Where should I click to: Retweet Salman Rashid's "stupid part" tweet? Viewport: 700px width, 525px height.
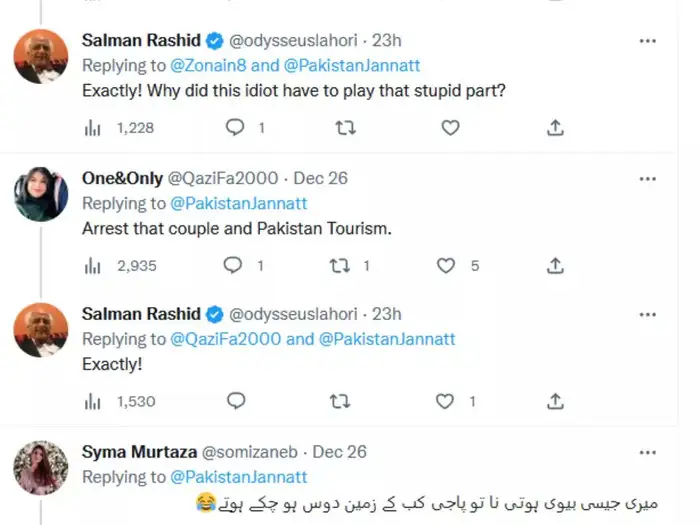pos(344,128)
